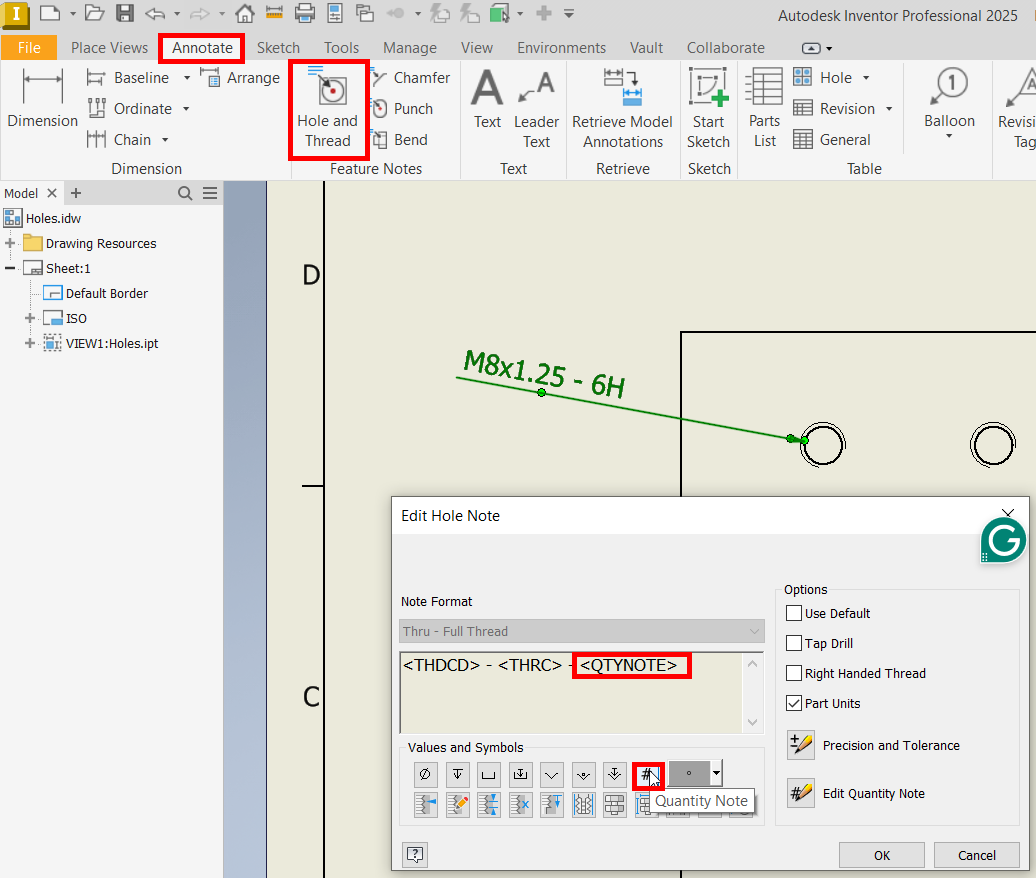Viewport: 1036px width, 878px height.
Task: Click the Chamfer note tool
Action: (x=411, y=77)
